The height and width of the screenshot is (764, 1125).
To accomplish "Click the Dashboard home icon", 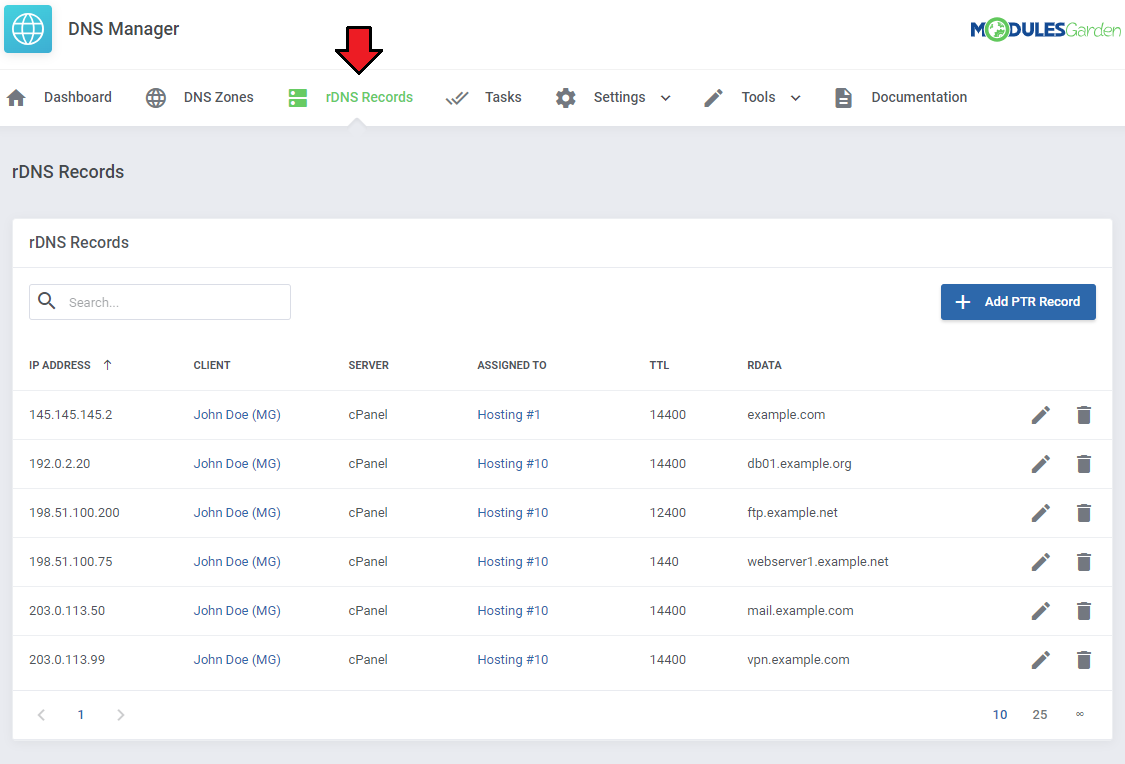I will click(17, 98).
